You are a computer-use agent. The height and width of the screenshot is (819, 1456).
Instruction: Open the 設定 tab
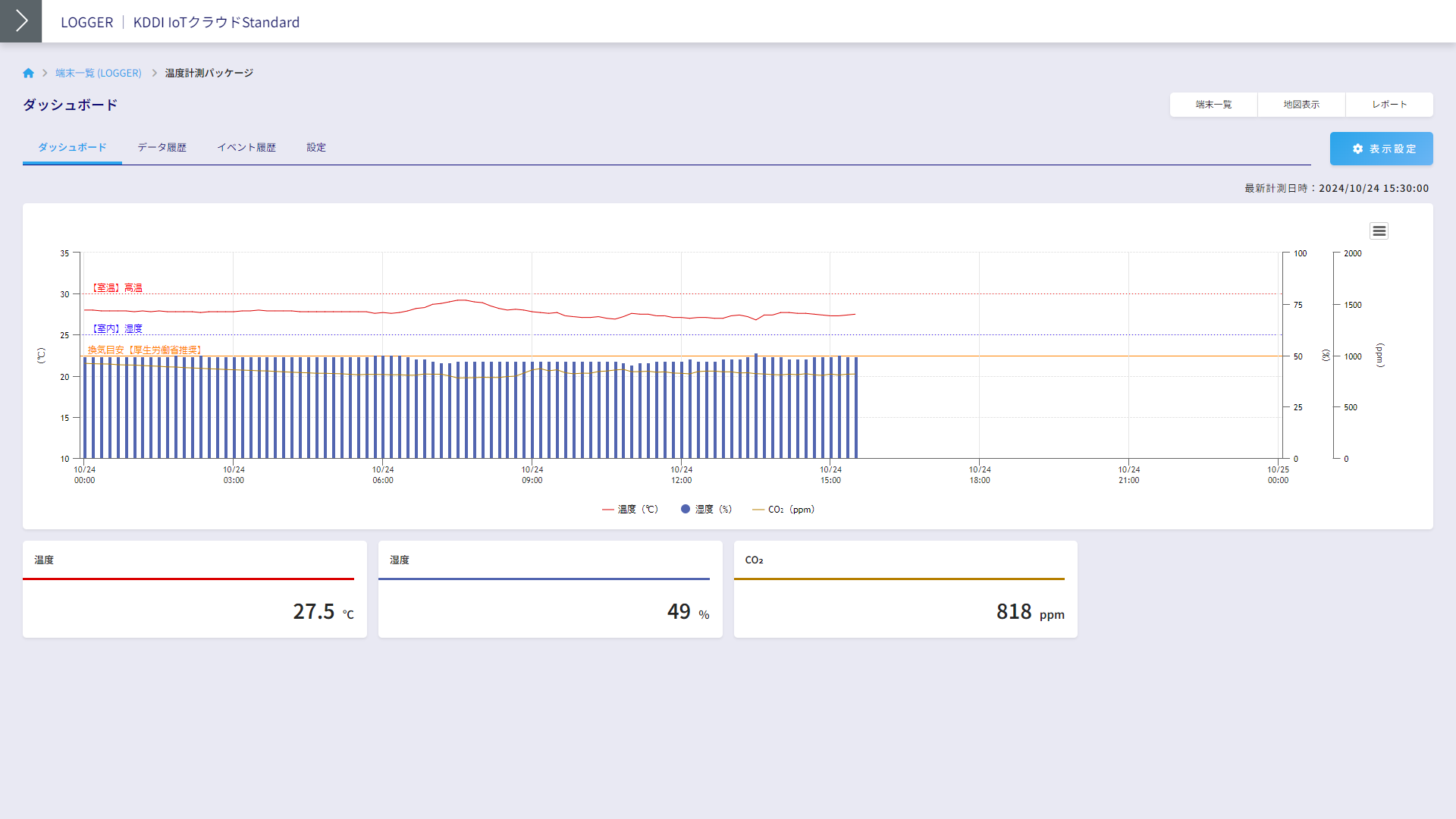click(x=316, y=147)
